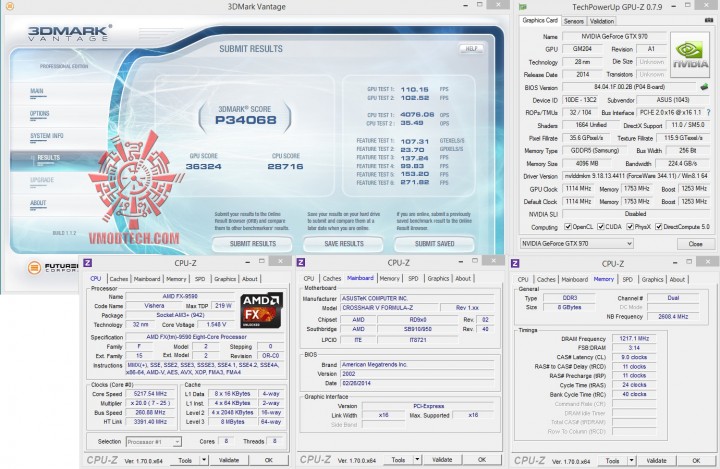Click the NB Frequency 2608.4 MHz field

673,316
